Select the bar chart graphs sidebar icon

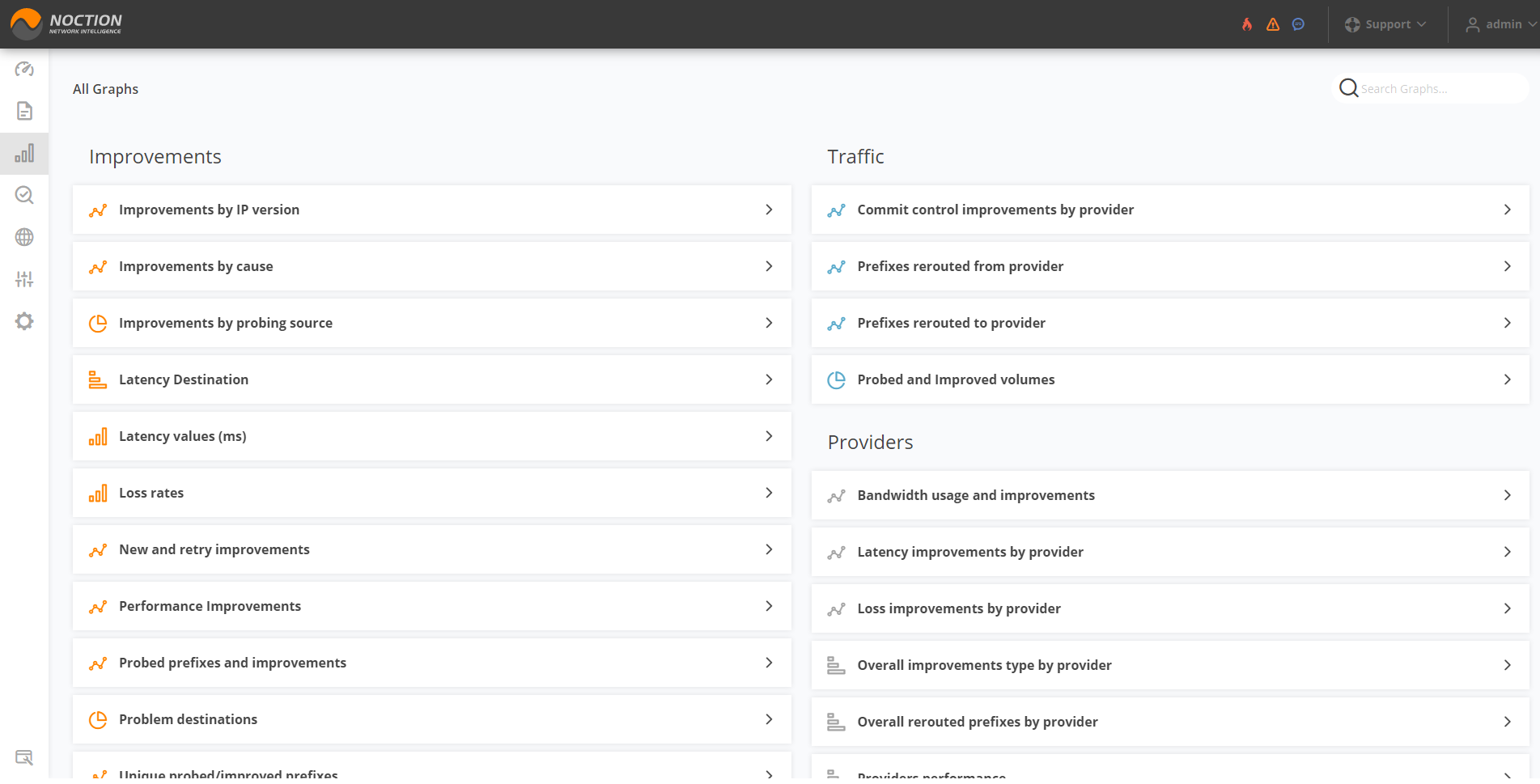(x=24, y=154)
